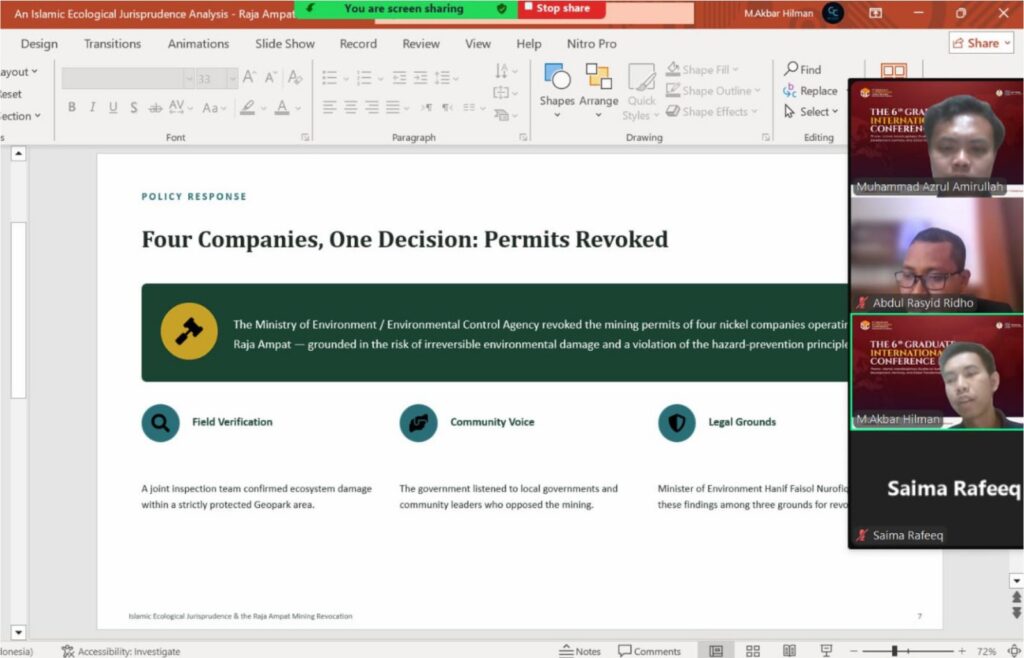The width and height of the screenshot is (1024, 658).
Task: Switch to Slide Sorter view
Action: (x=753, y=651)
